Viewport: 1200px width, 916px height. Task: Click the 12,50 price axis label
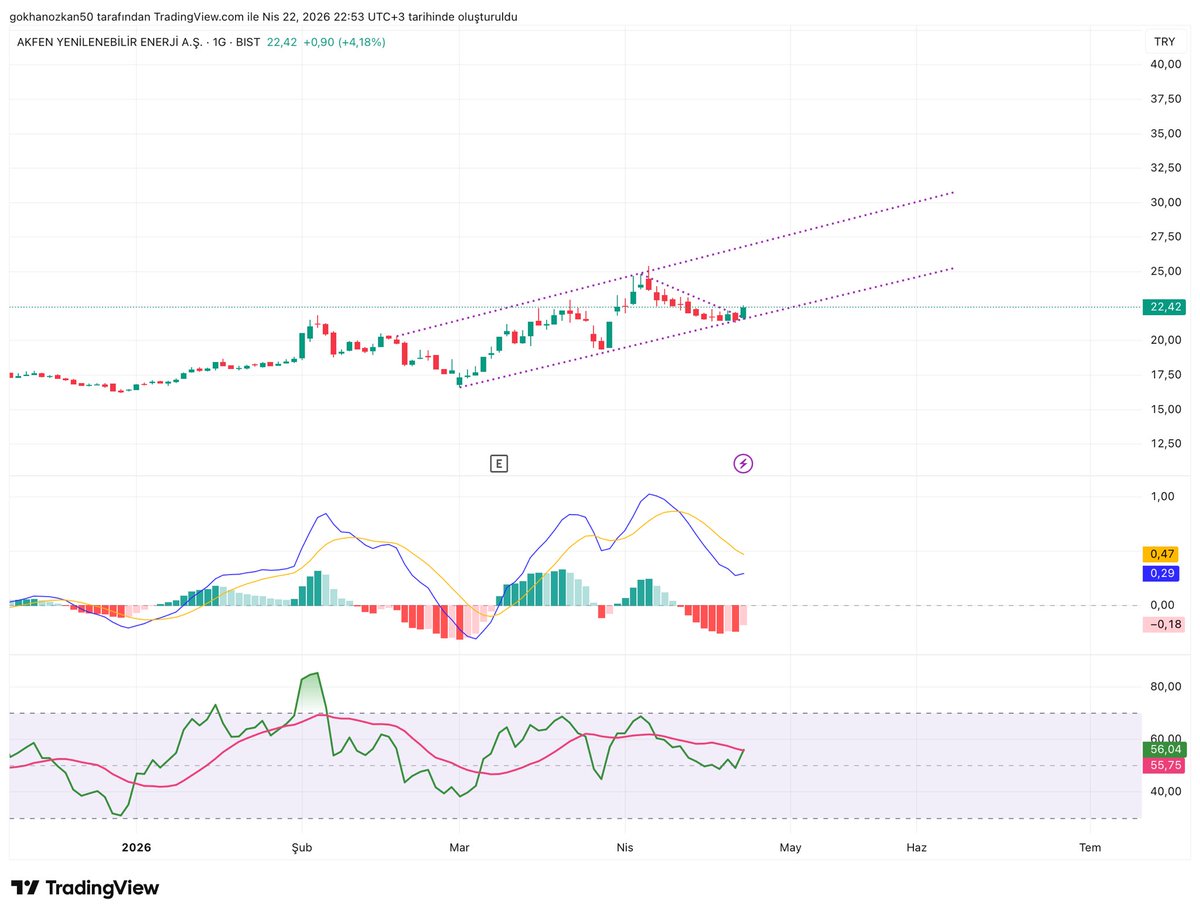(x=1166, y=443)
